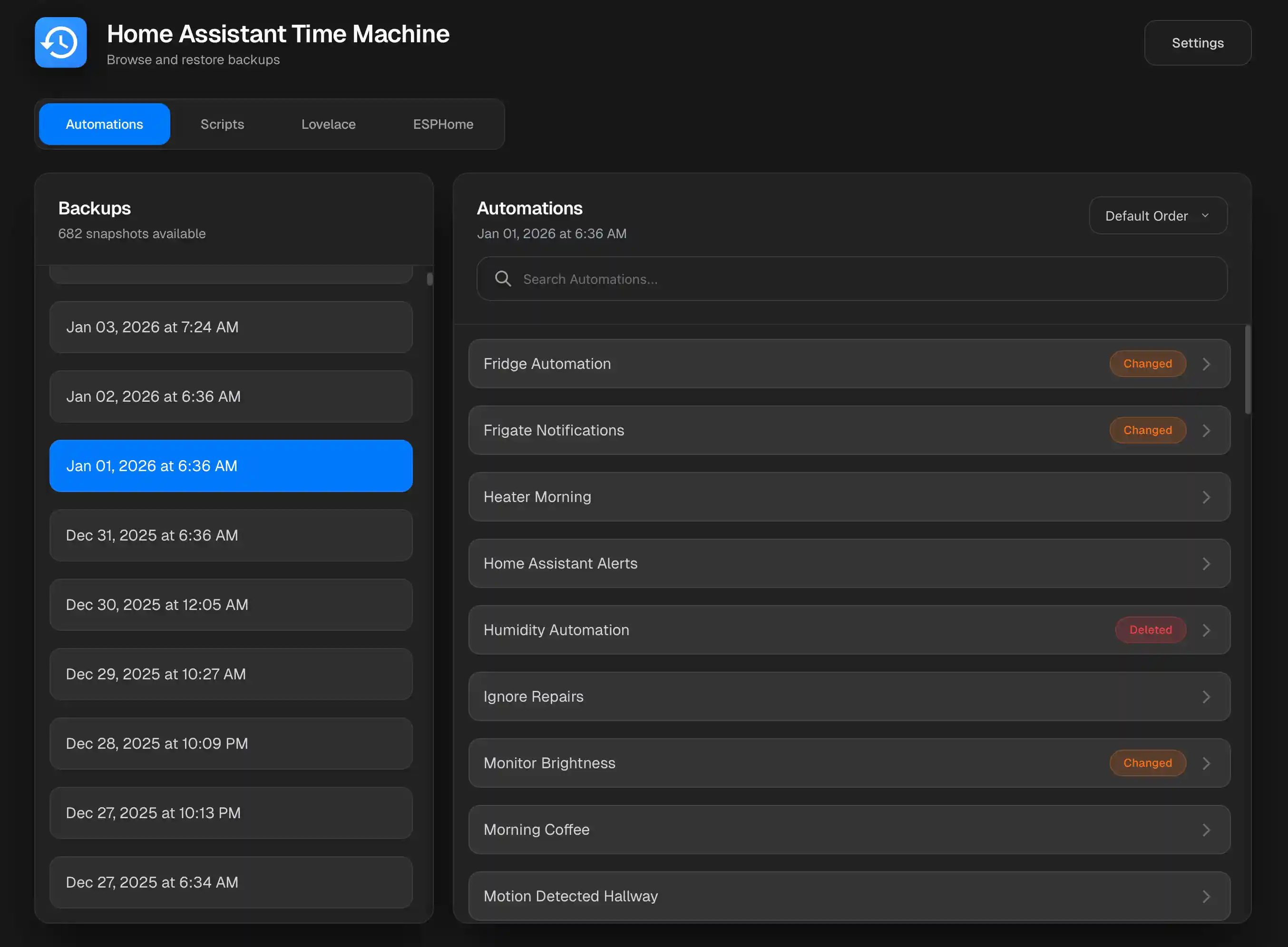Switch to the Scripts tab

tap(222, 124)
